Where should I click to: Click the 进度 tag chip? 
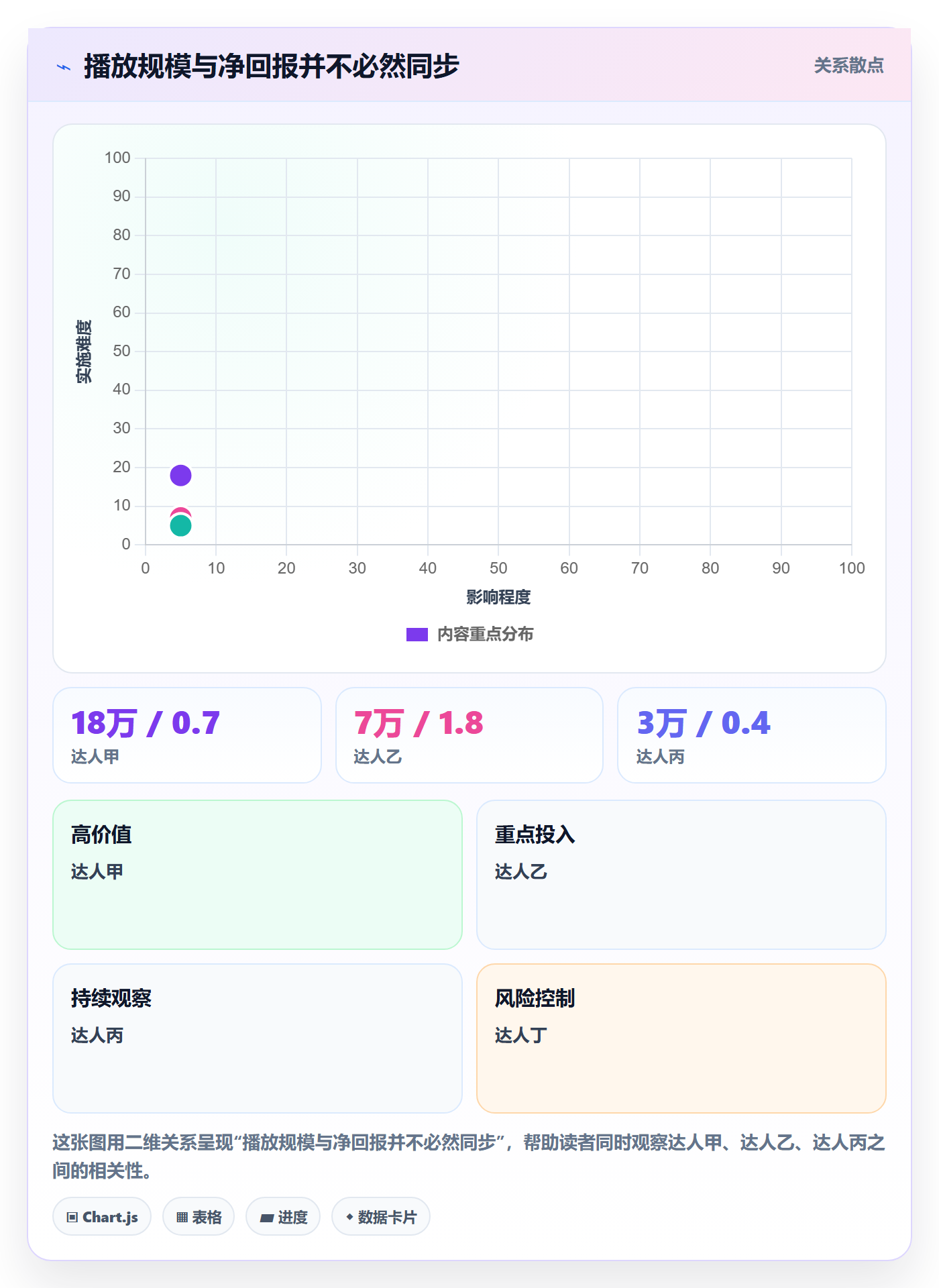283,1217
